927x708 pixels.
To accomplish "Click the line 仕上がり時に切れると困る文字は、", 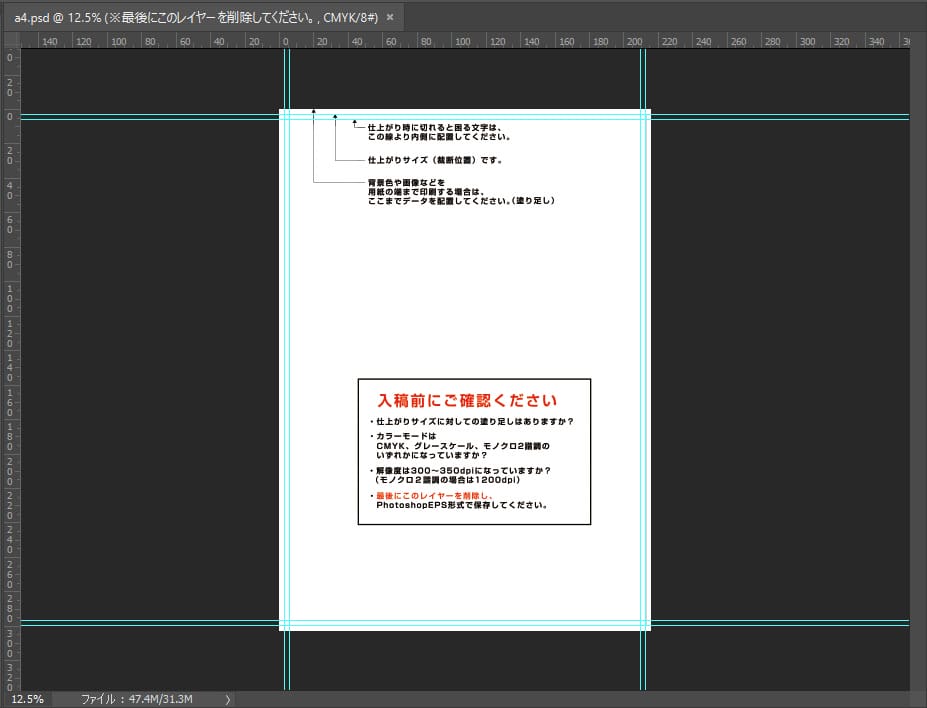I will [x=435, y=128].
